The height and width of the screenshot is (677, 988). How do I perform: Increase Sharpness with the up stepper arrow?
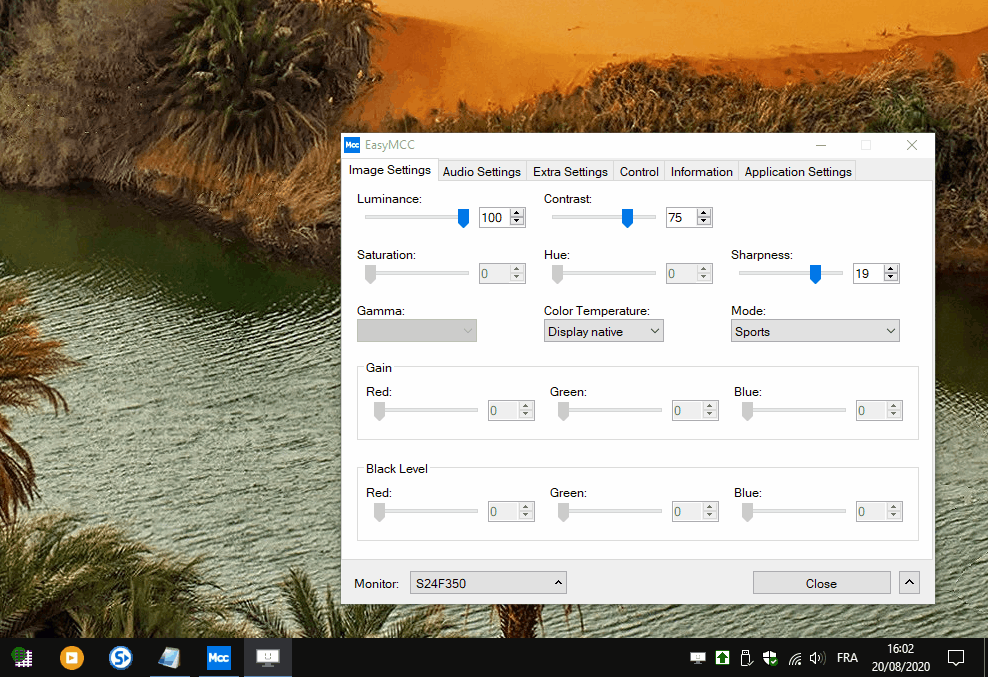point(890,269)
